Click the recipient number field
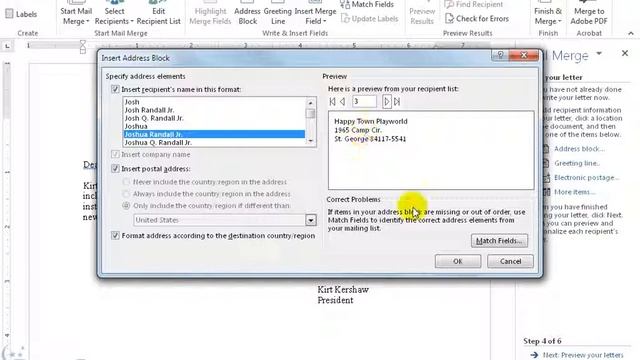640x360 pixels. (x=364, y=102)
